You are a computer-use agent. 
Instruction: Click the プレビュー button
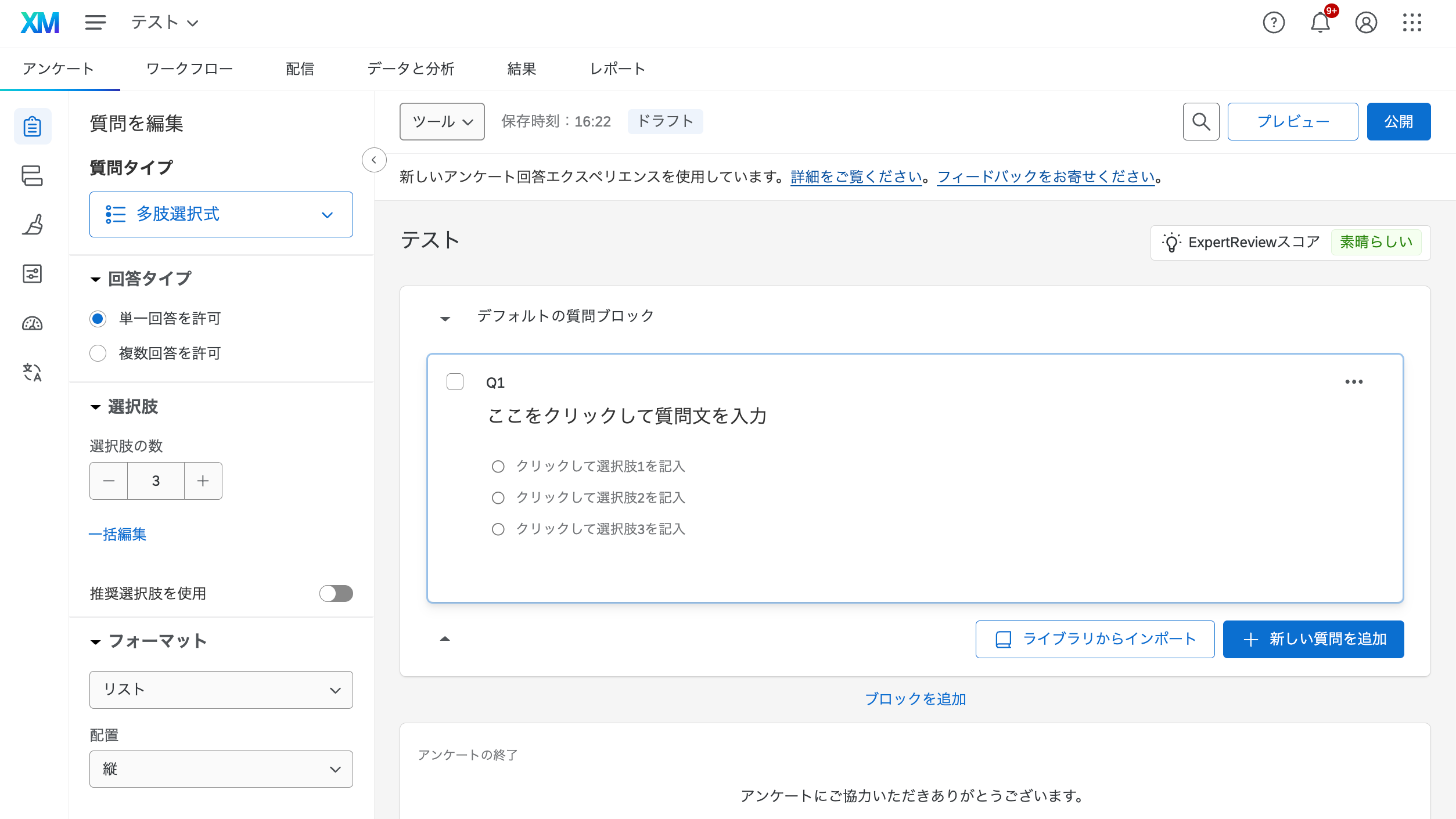1293,121
